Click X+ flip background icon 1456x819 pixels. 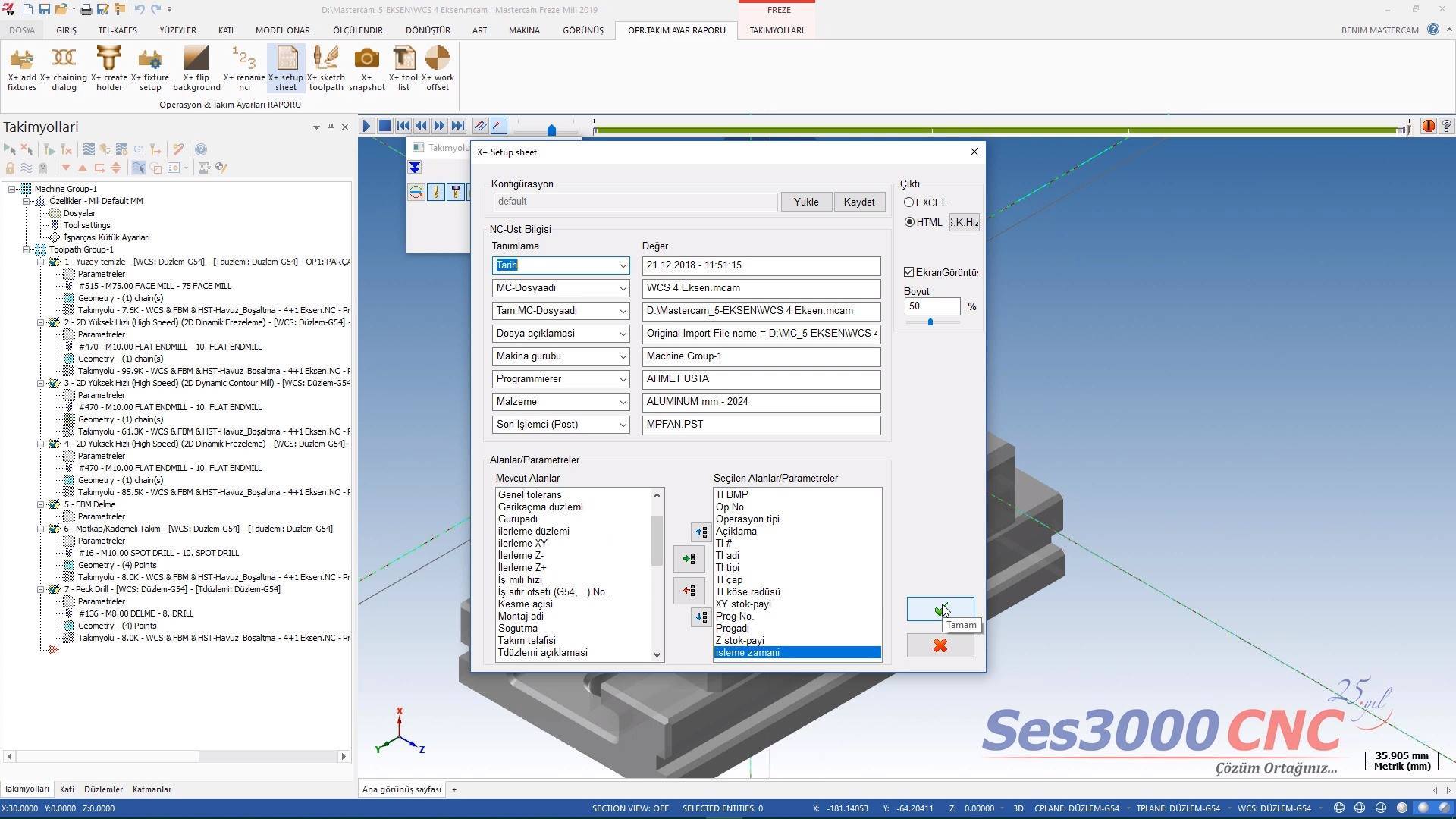coord(196,68)
